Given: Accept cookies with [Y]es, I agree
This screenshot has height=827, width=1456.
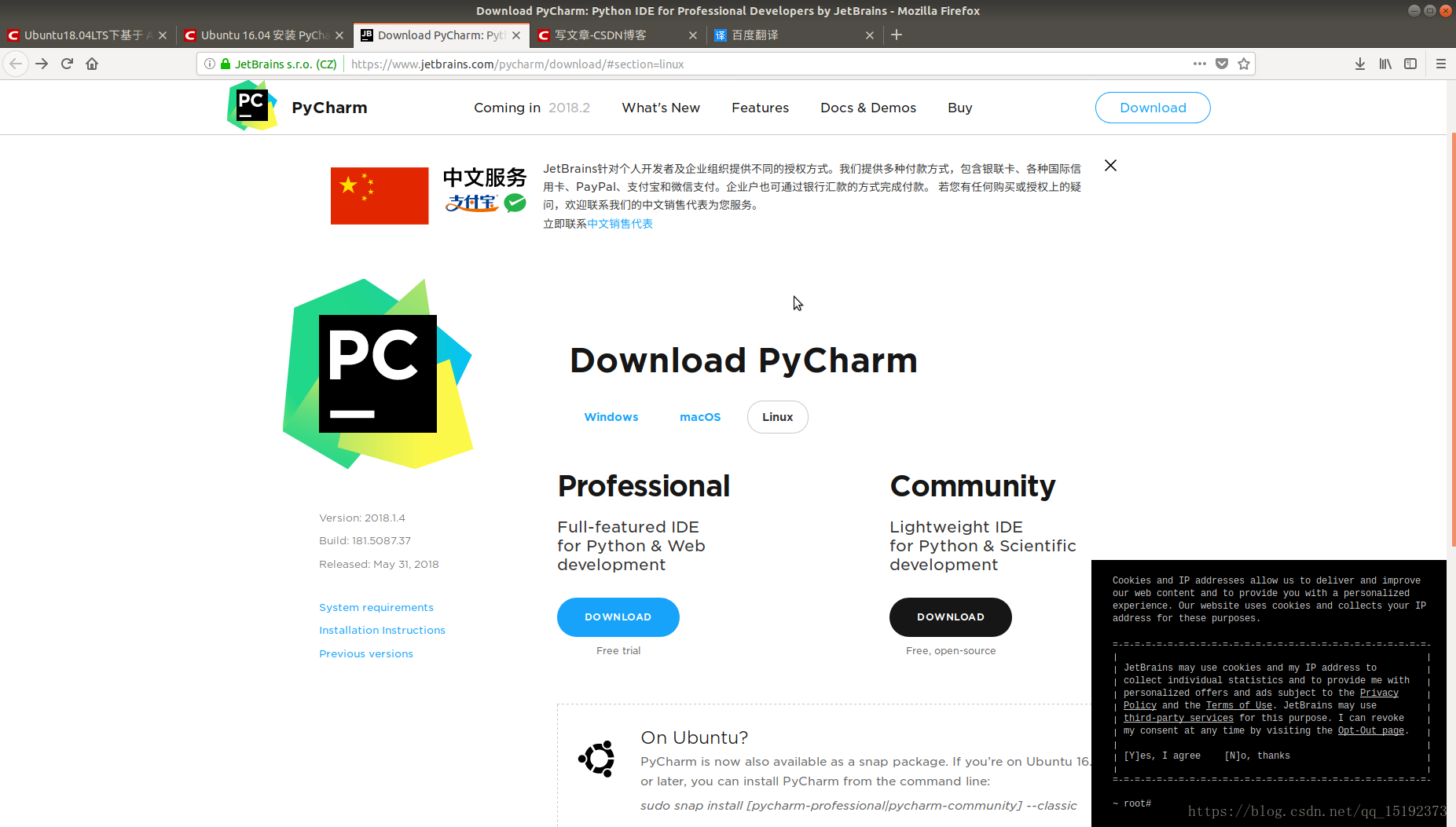Looking at the screenshot, I should (x=1162, y=756).
